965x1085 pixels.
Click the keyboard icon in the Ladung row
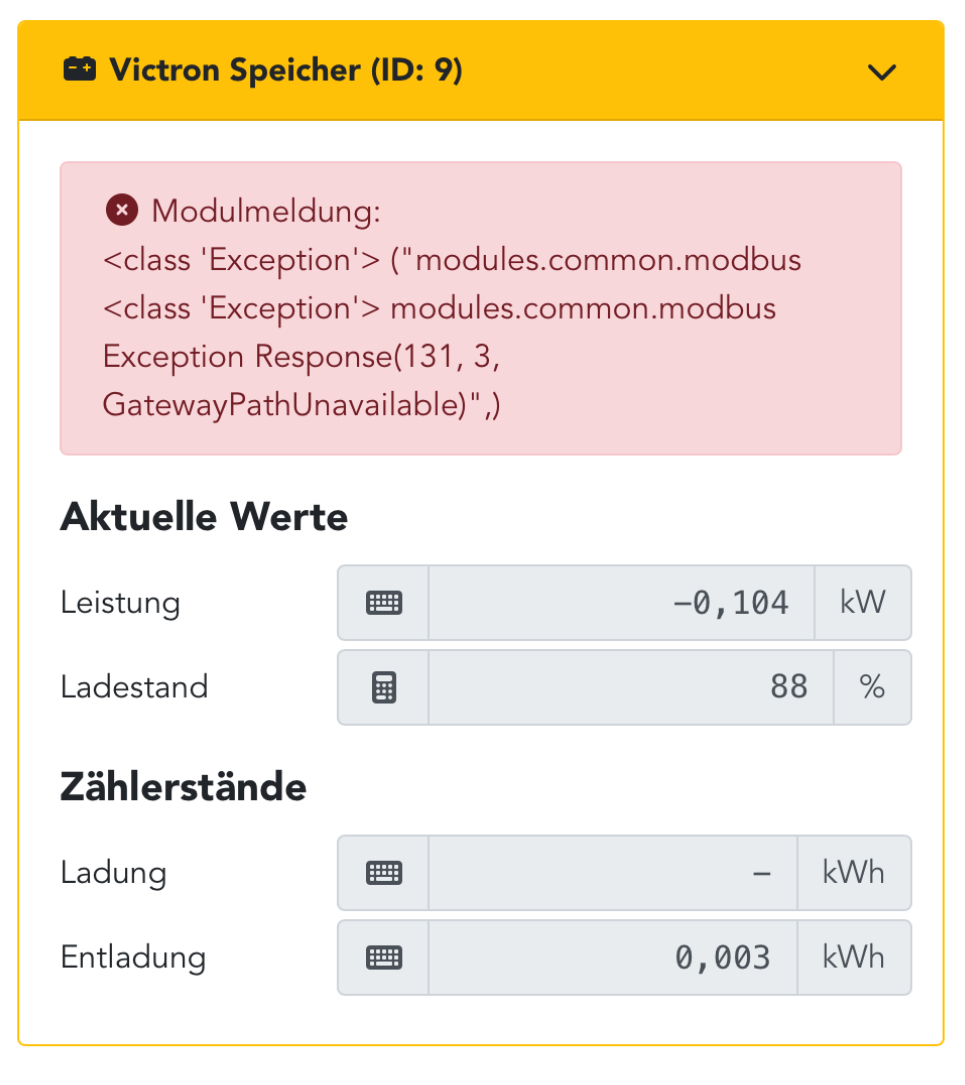point(383,873)
